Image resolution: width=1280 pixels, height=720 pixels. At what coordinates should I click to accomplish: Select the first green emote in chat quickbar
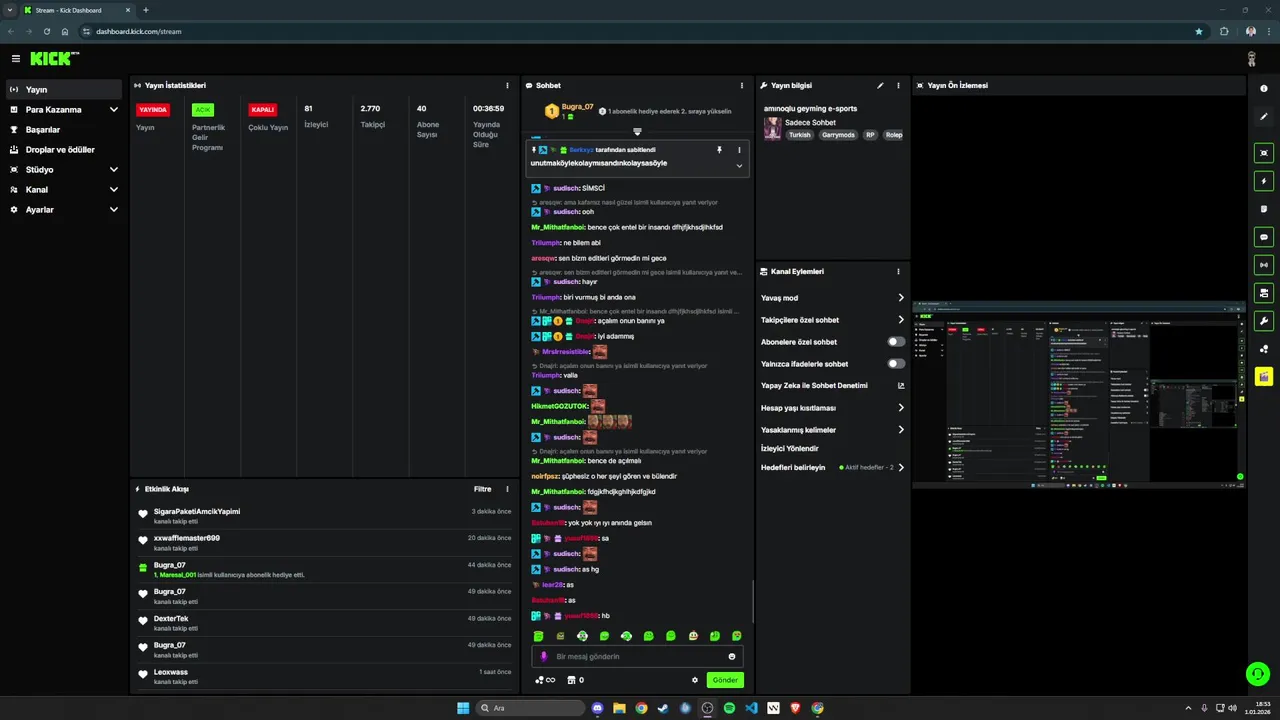[x=538, y=636]
